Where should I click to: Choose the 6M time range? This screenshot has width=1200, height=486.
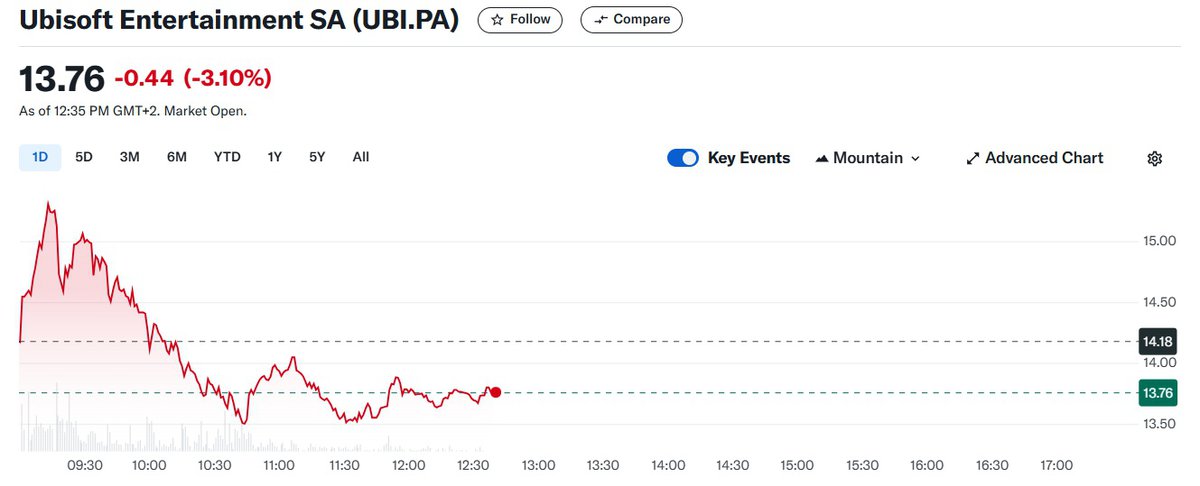coord(177,157)
